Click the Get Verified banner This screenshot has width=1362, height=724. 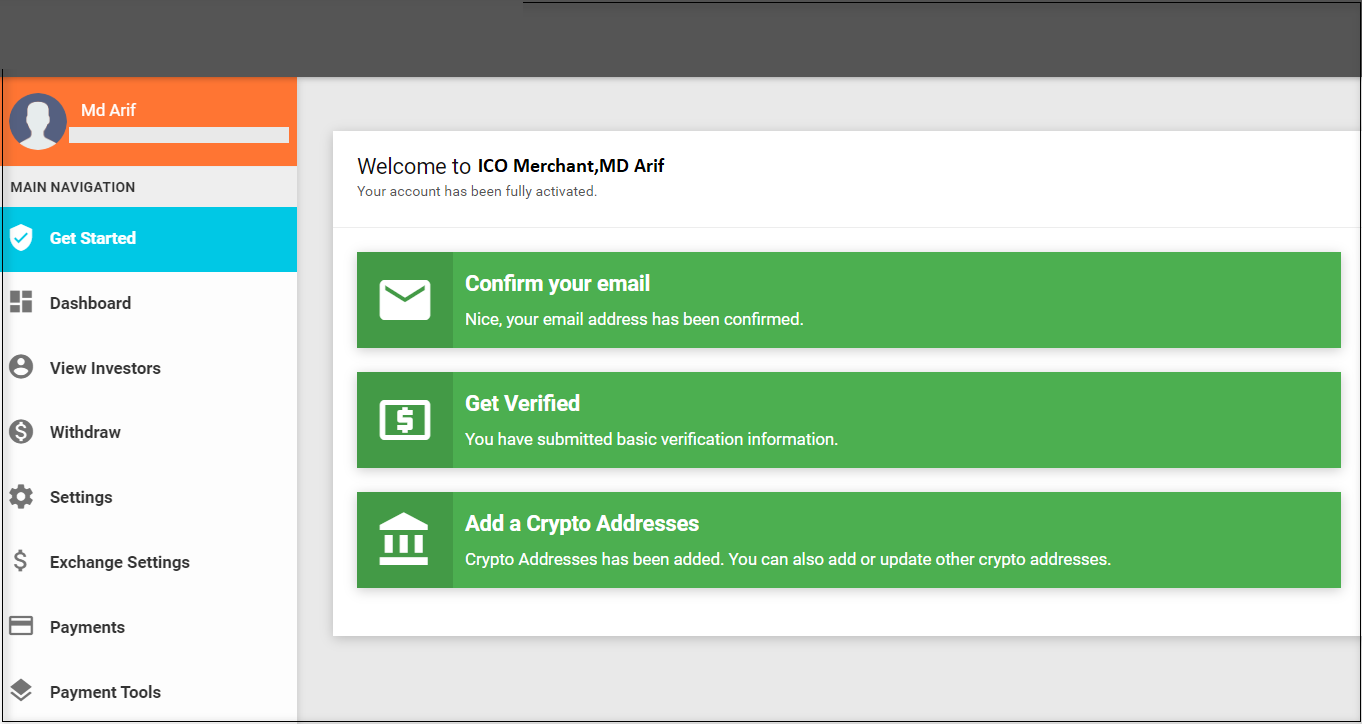(848, 419)
